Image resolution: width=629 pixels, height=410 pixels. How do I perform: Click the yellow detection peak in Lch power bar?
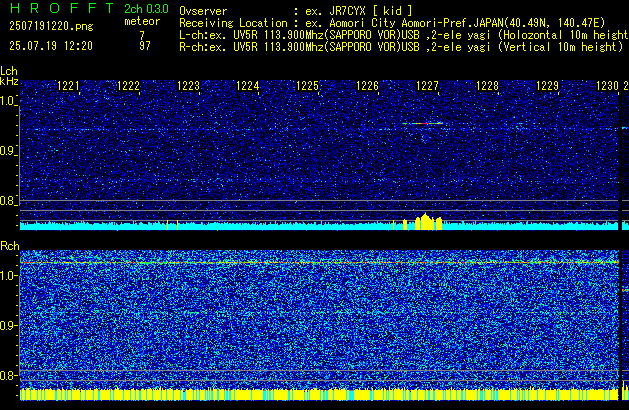(x=425, y=221)
